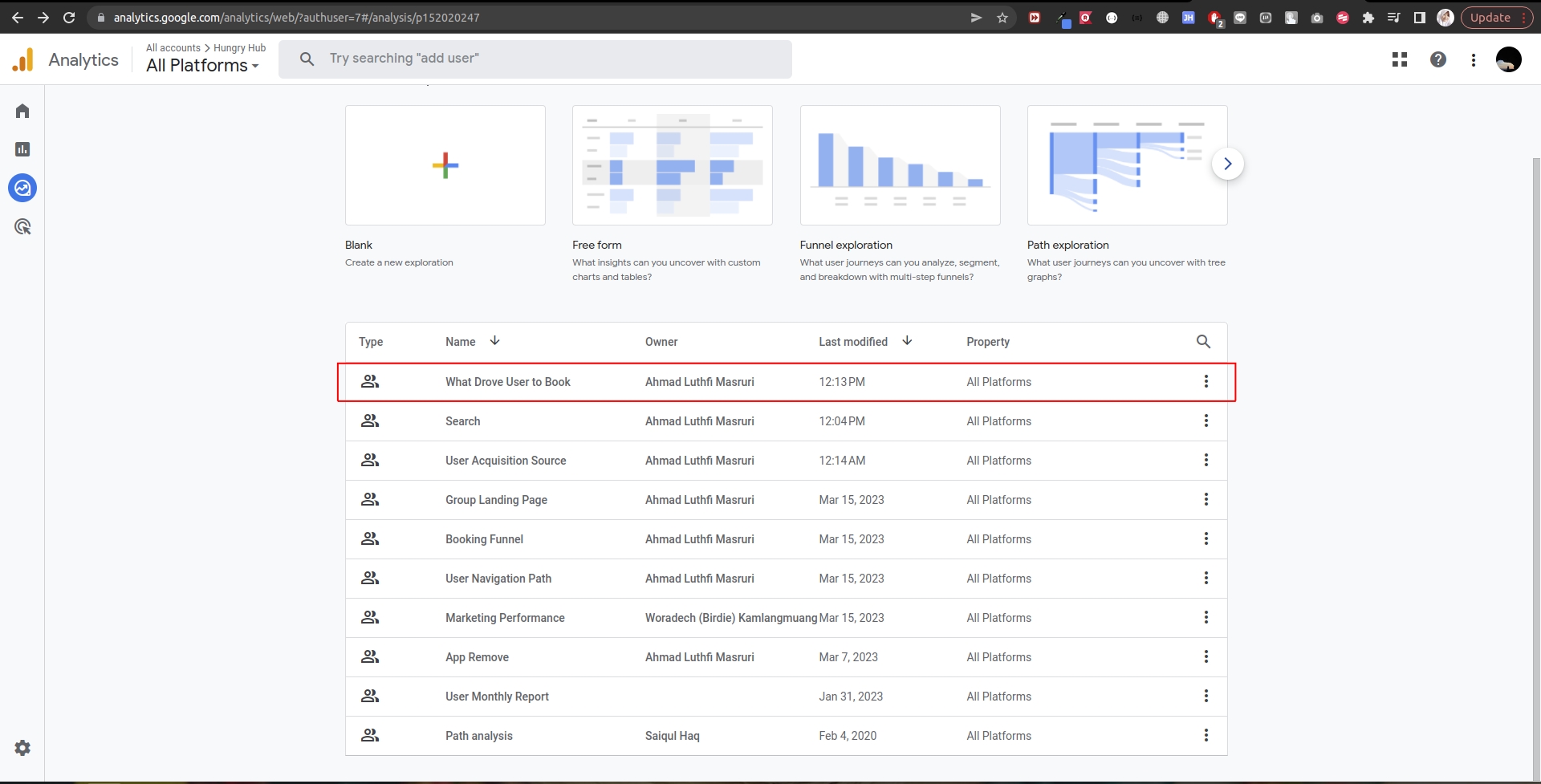The height and width of the screenshot is (784, 1541).
Task: Open Reports icon in left sidebar
Action: pyautogui.click(x=22, y=149)
